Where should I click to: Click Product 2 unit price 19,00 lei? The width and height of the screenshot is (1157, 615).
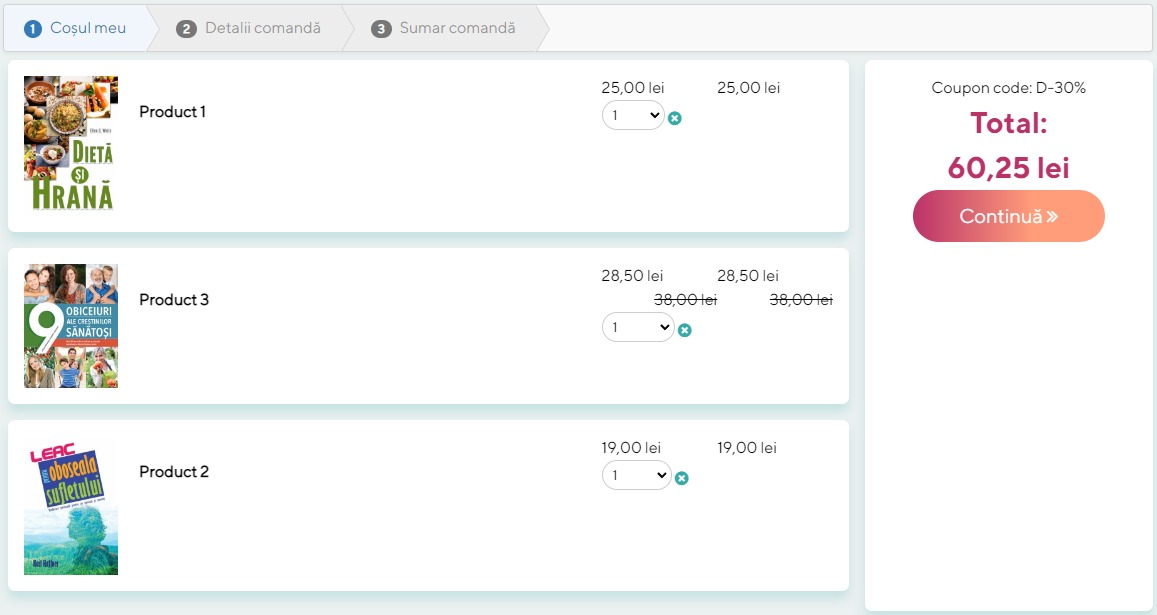(x=631, y=448)
